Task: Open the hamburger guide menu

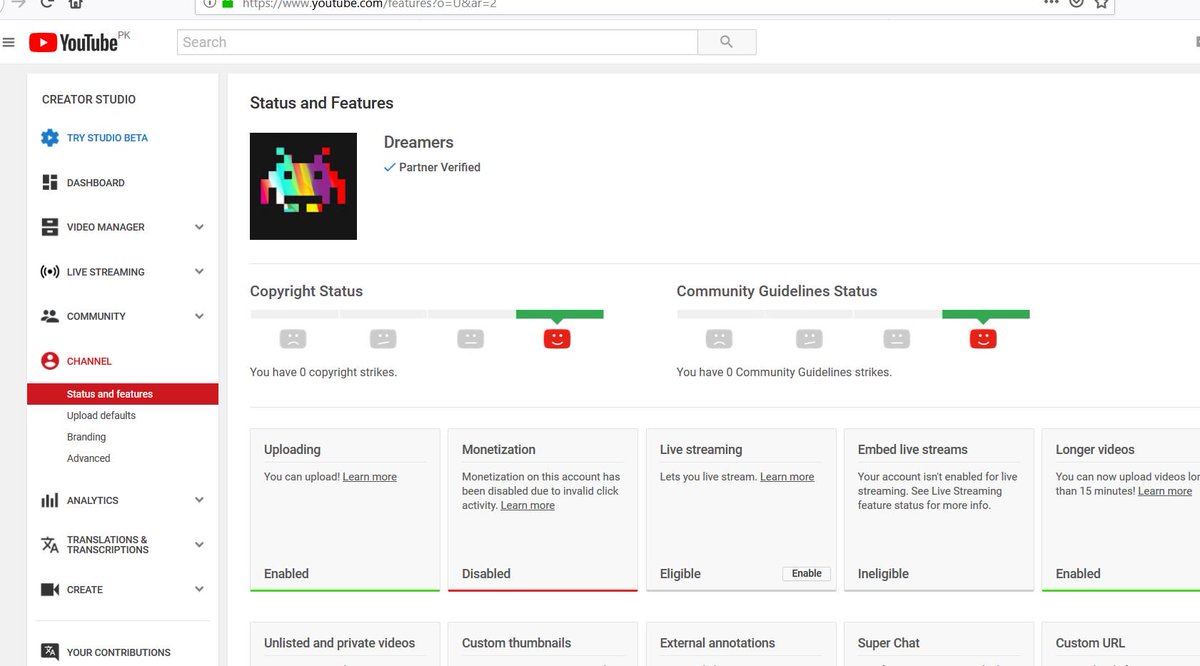Action: tap(8, 42)
